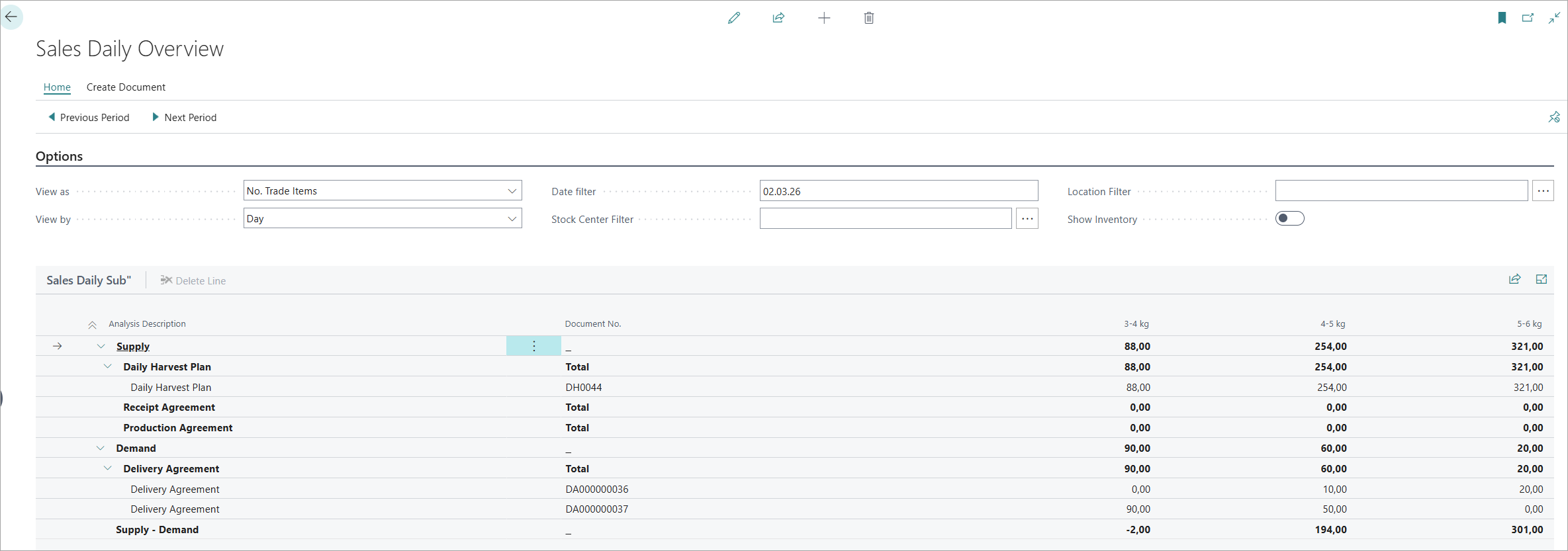
Task: Click the share icon in the page header
Action: click(779, 18)
